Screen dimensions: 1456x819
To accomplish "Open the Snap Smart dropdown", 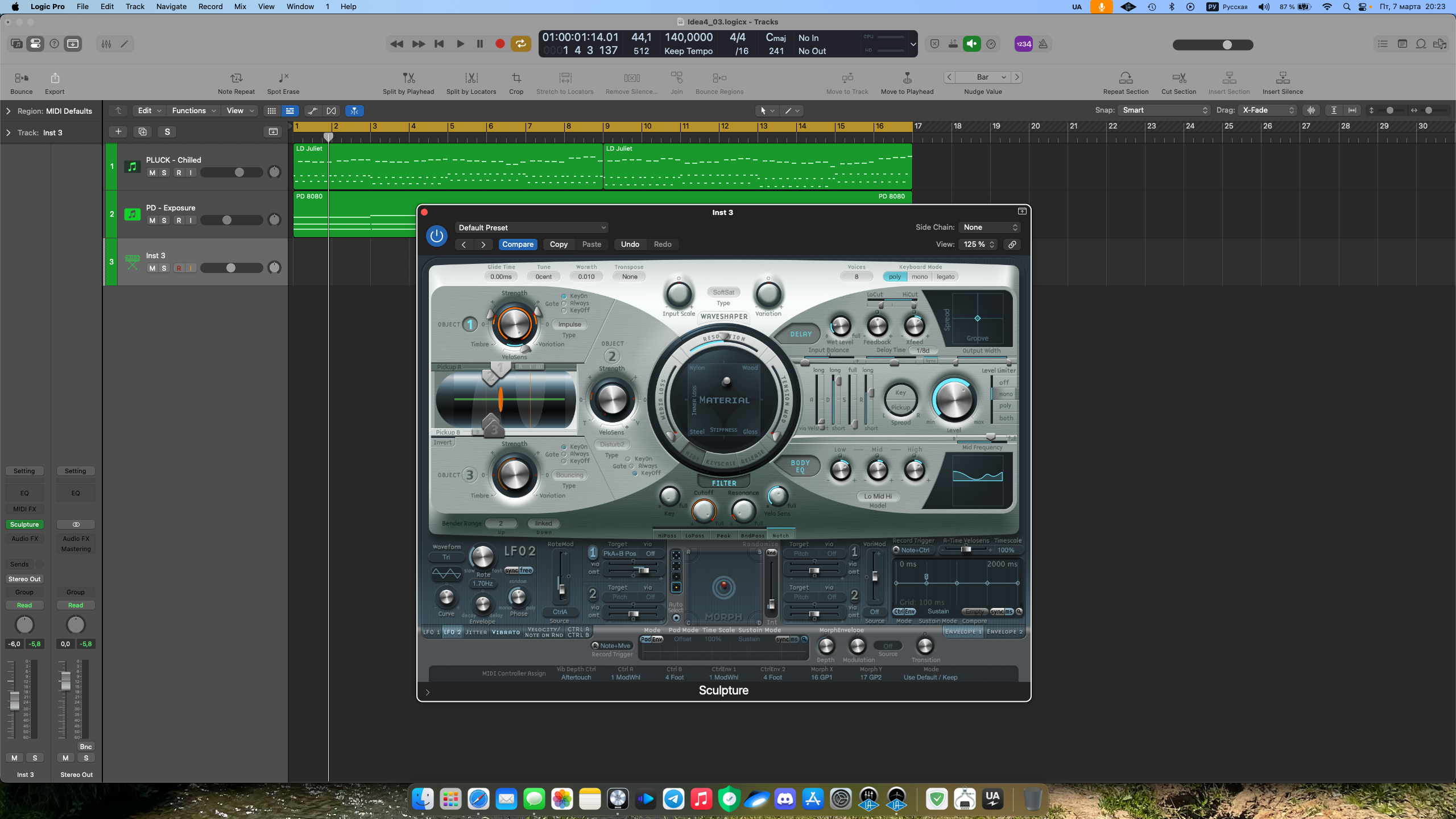I will tap(1164, 110).
